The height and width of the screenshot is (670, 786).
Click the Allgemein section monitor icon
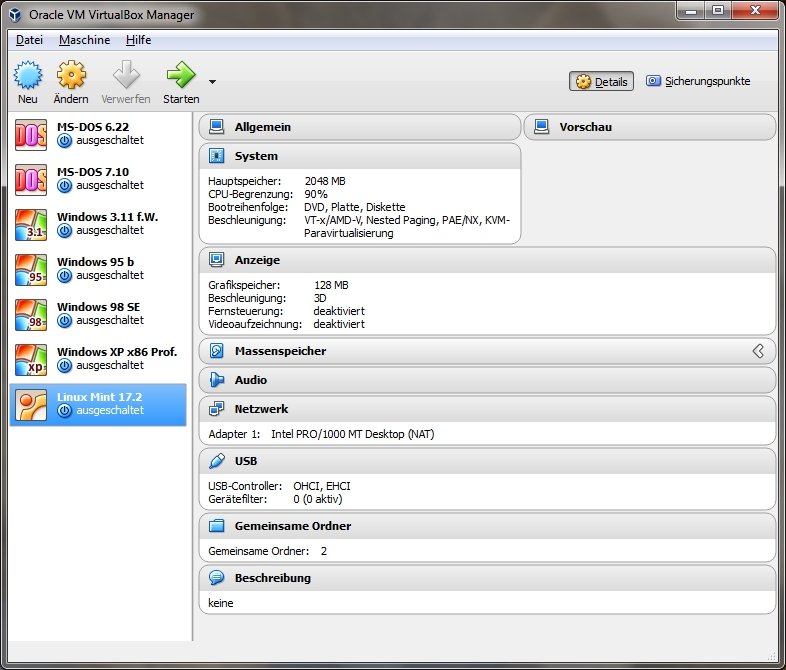pyautogui.click(x=217, y=127)
